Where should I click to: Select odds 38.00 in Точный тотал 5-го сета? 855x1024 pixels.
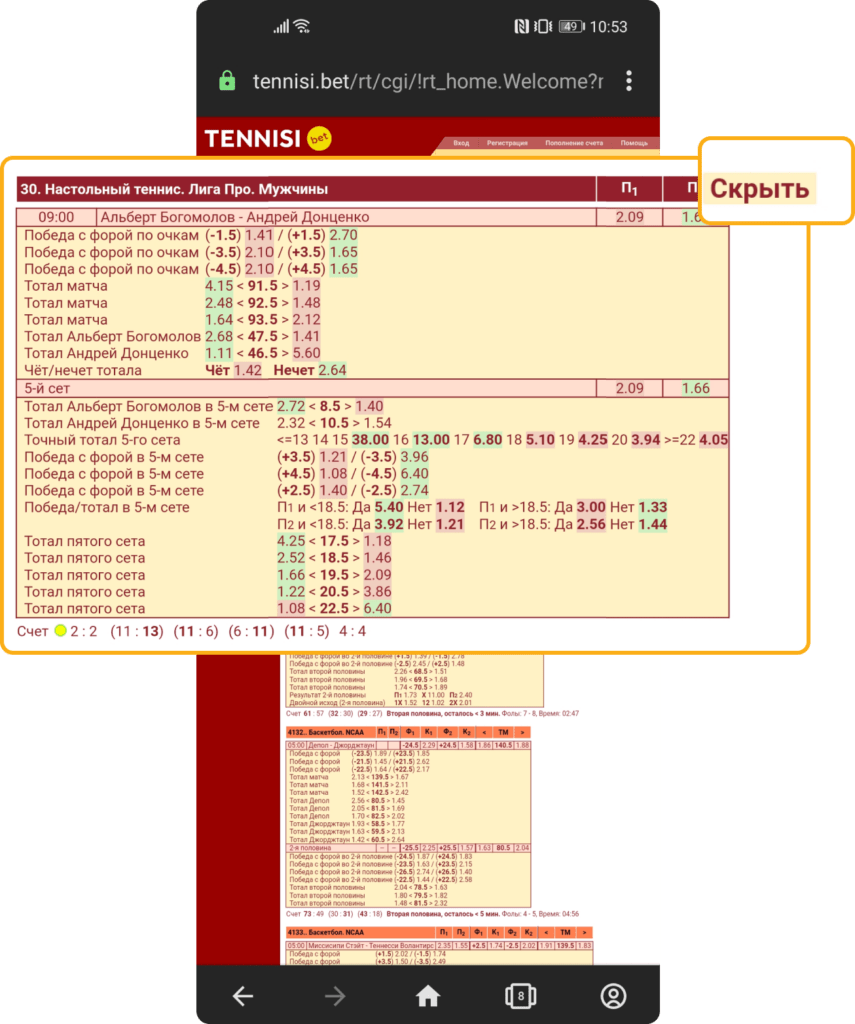pos(370,439)
